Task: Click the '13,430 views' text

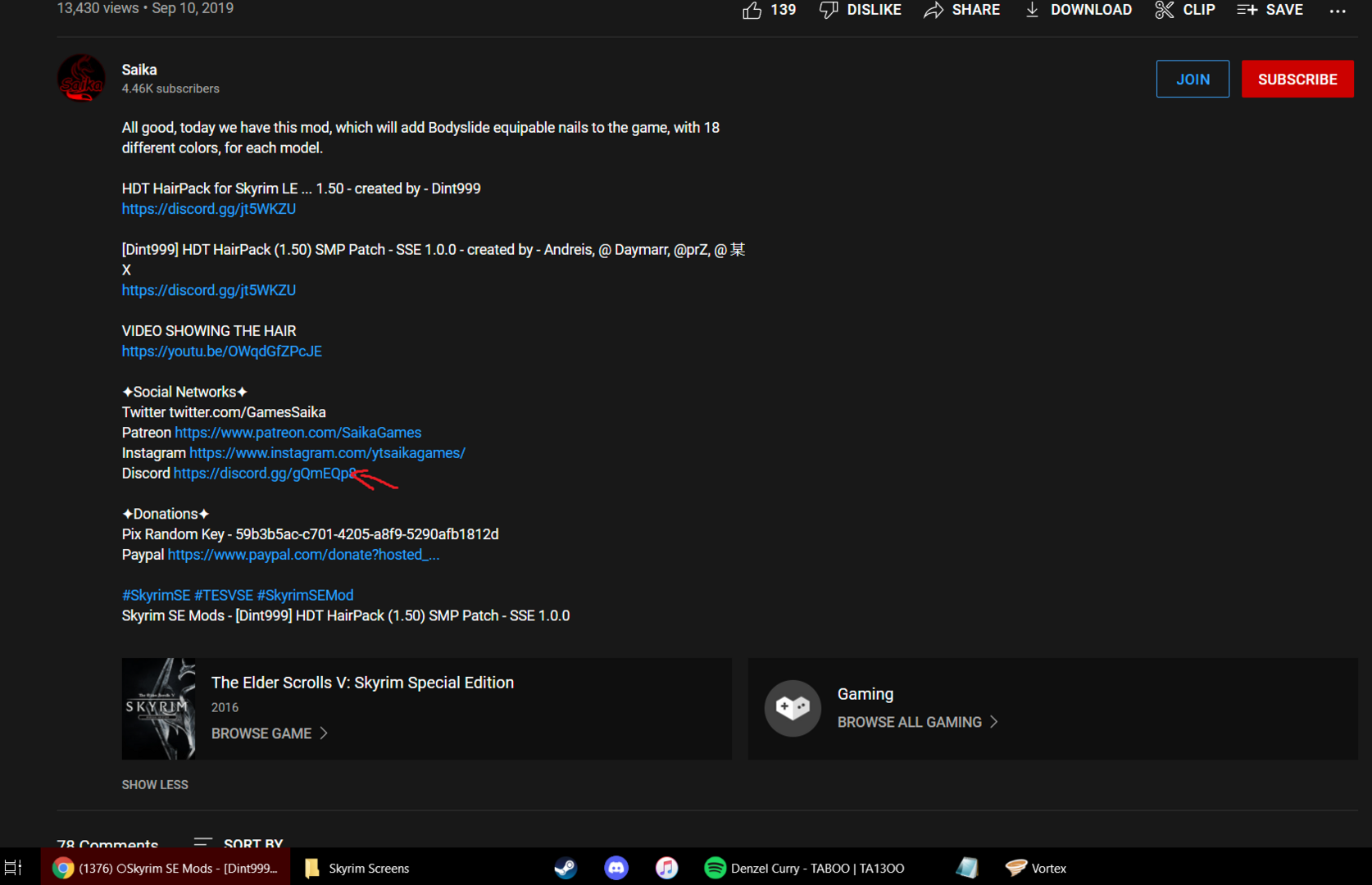Action: [98, 8]
